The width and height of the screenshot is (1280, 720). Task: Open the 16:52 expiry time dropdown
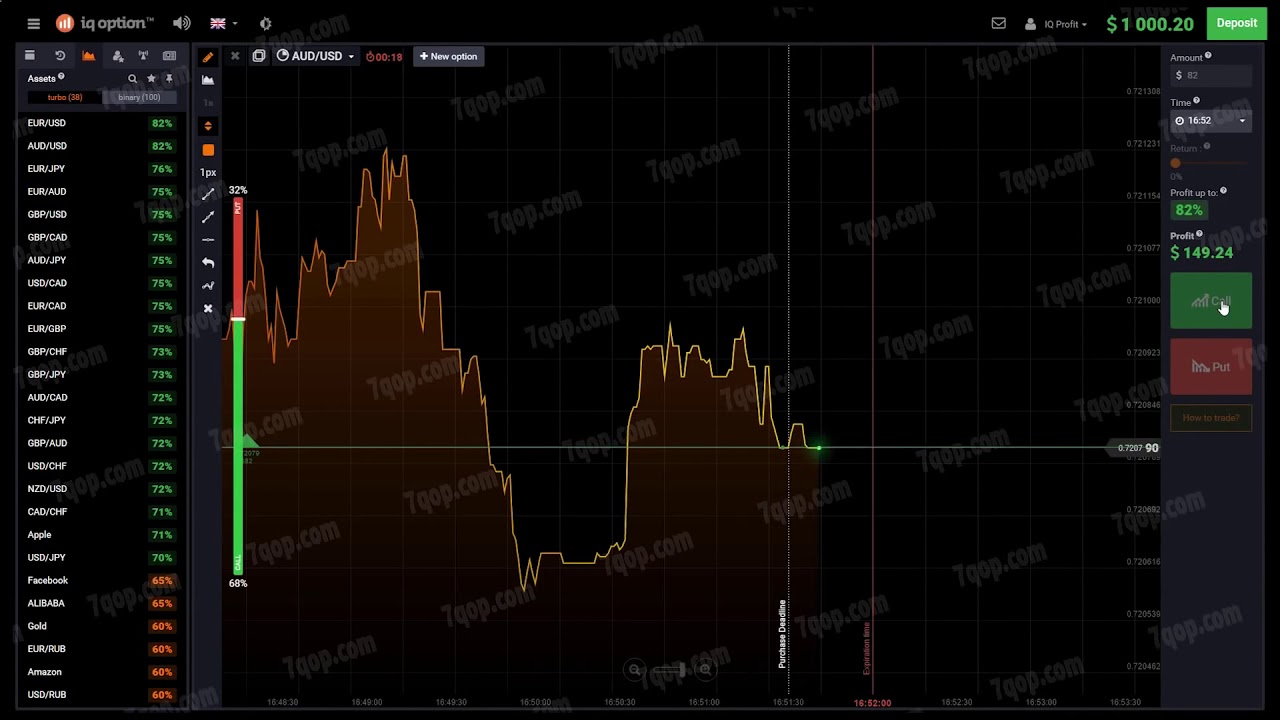[x=1211, y=121]
